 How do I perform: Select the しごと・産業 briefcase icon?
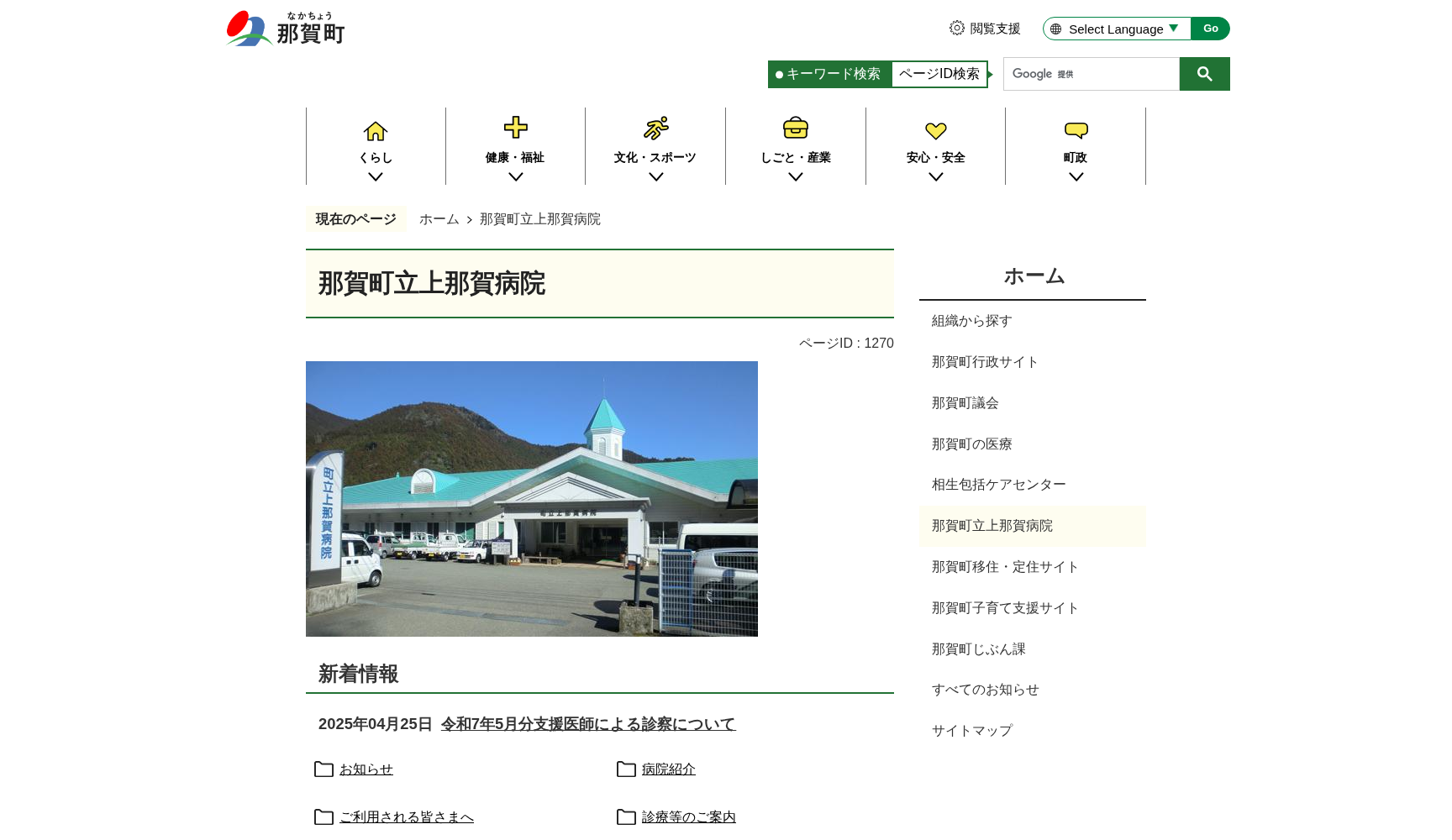click(796, 128)
